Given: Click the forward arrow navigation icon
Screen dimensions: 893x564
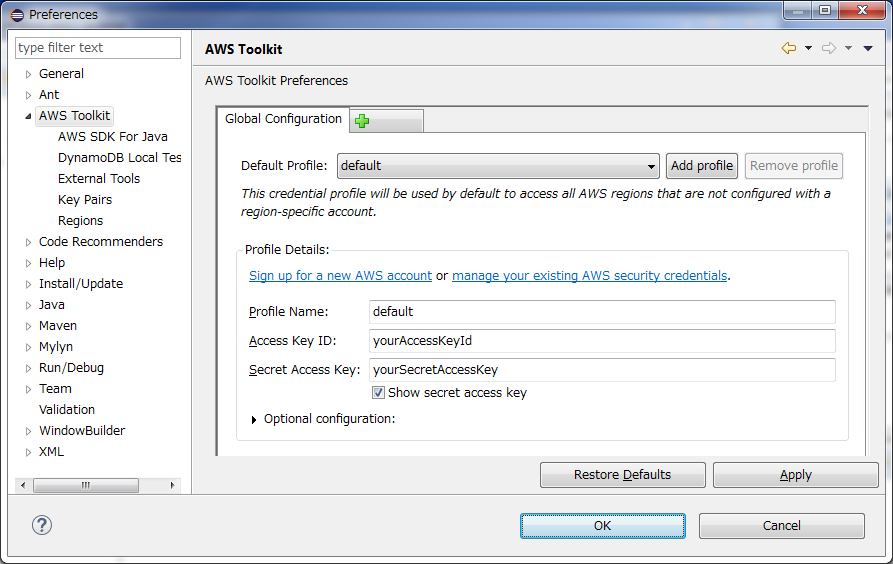Looking at the screenshot, I should [x=829, y=48].
